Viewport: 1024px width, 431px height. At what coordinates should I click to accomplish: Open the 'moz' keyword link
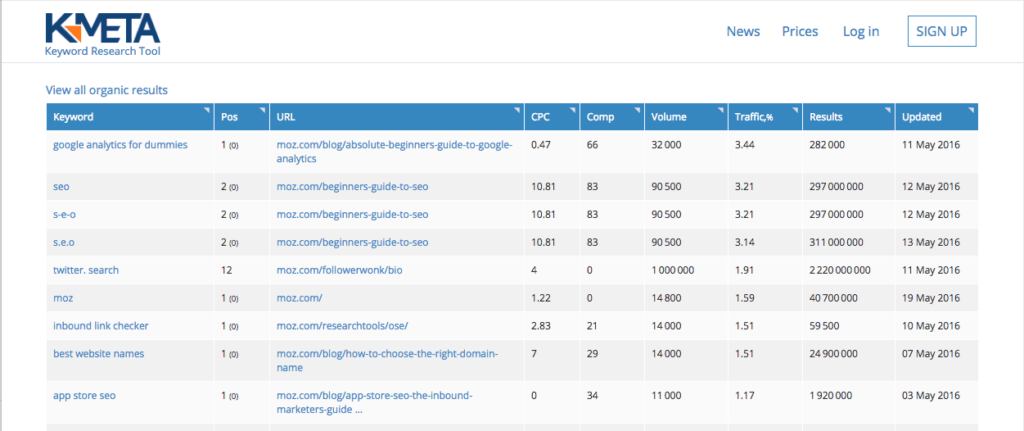pyautogui.click(x=63, y=298)
